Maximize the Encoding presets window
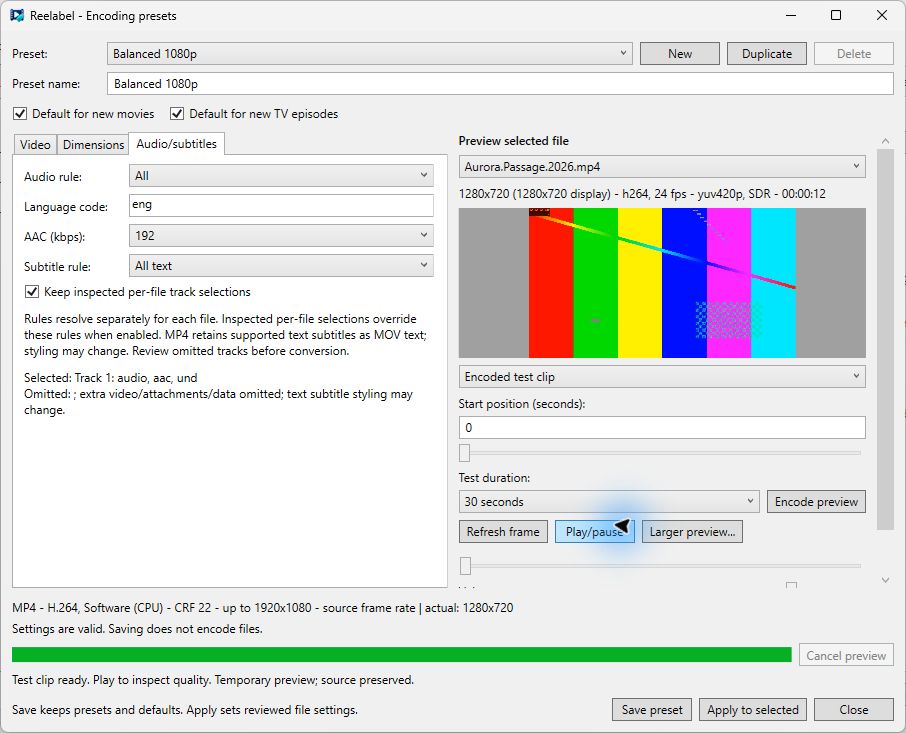Image resolution: width=906 pixels, height=733 pixels. pyautogui.click(x=836, y=16)
